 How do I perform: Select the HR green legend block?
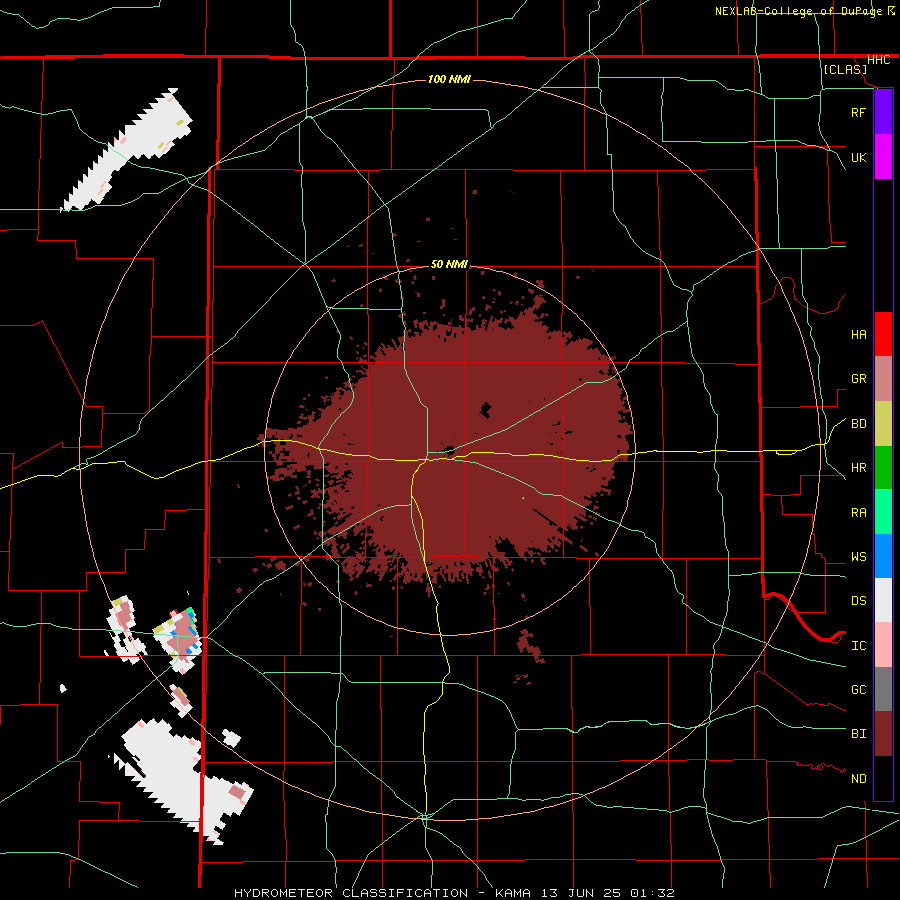click(883, 468)
